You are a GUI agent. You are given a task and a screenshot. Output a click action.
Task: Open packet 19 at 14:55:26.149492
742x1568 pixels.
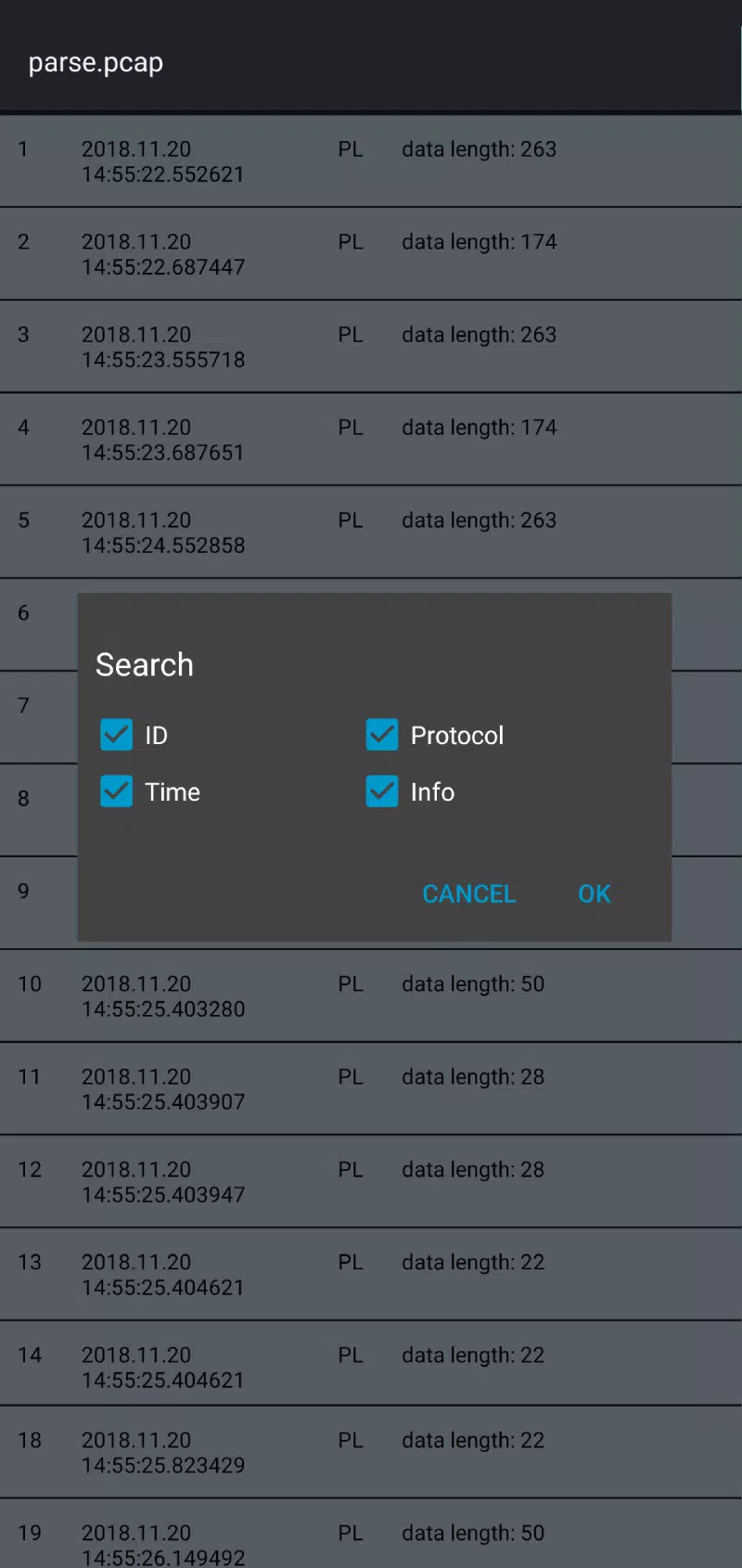click(x=371, y=1535)
